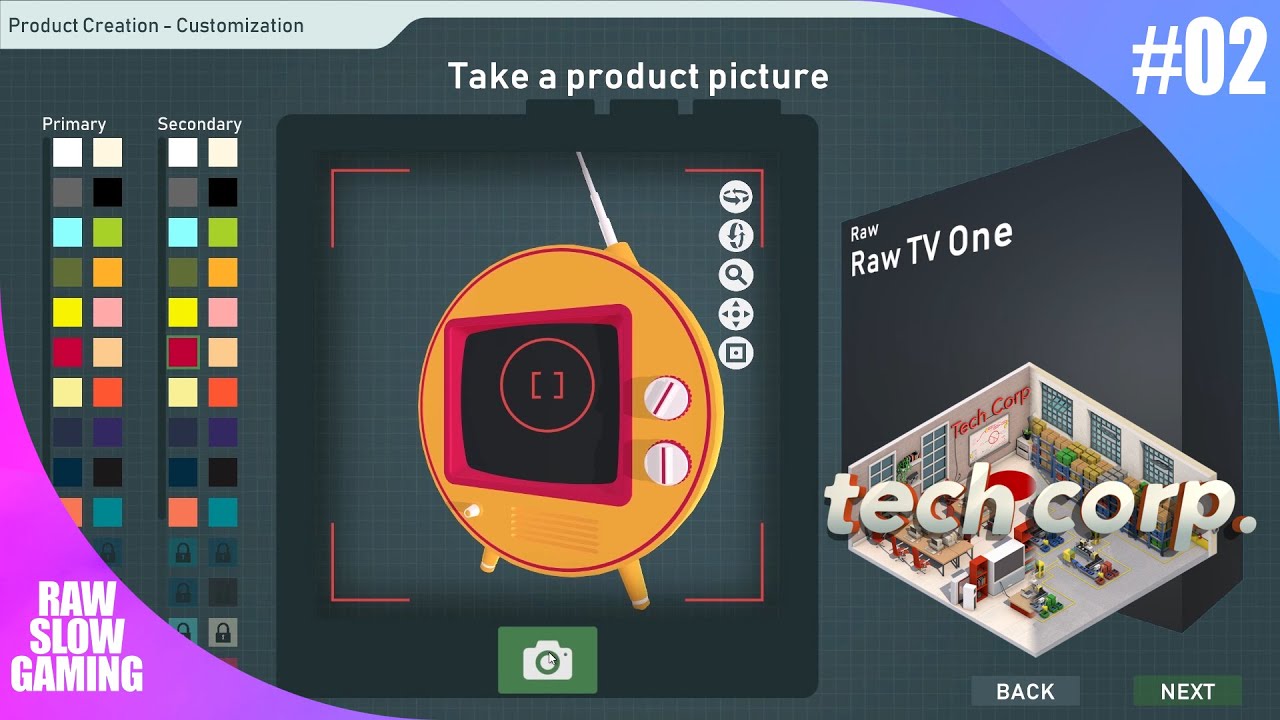Pick pink in the Secondary palette
Image resolution: width=1280 pixels, height=720 pixels.
(223, 312)
